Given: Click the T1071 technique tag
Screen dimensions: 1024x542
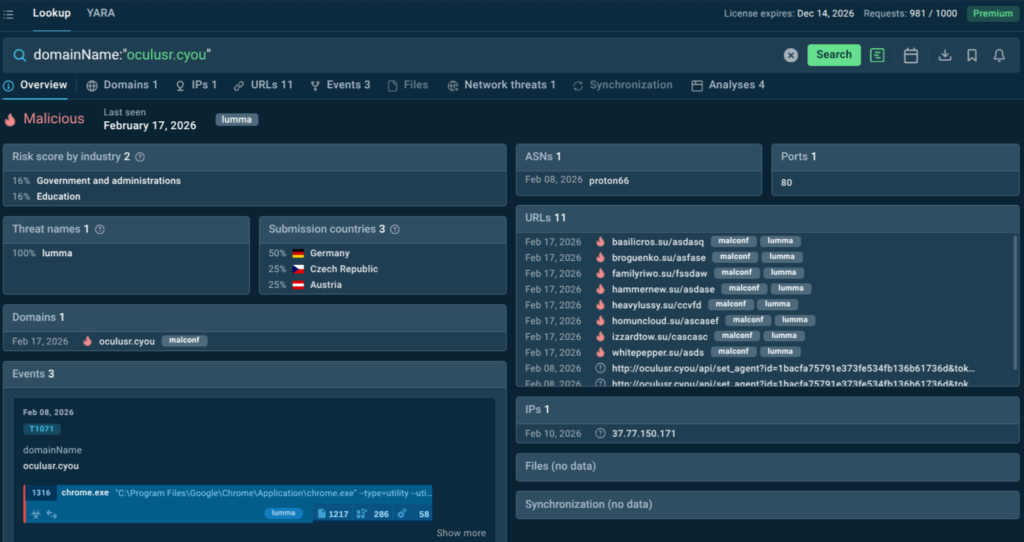Looking at the screenshot, I should 41,429.
